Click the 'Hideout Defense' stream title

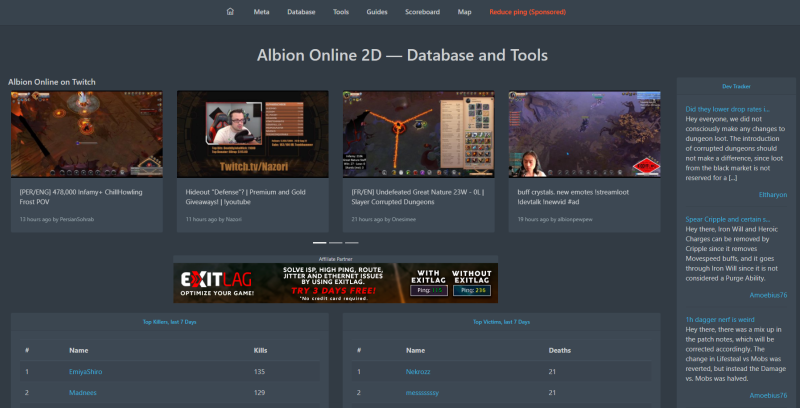point(245,197)
